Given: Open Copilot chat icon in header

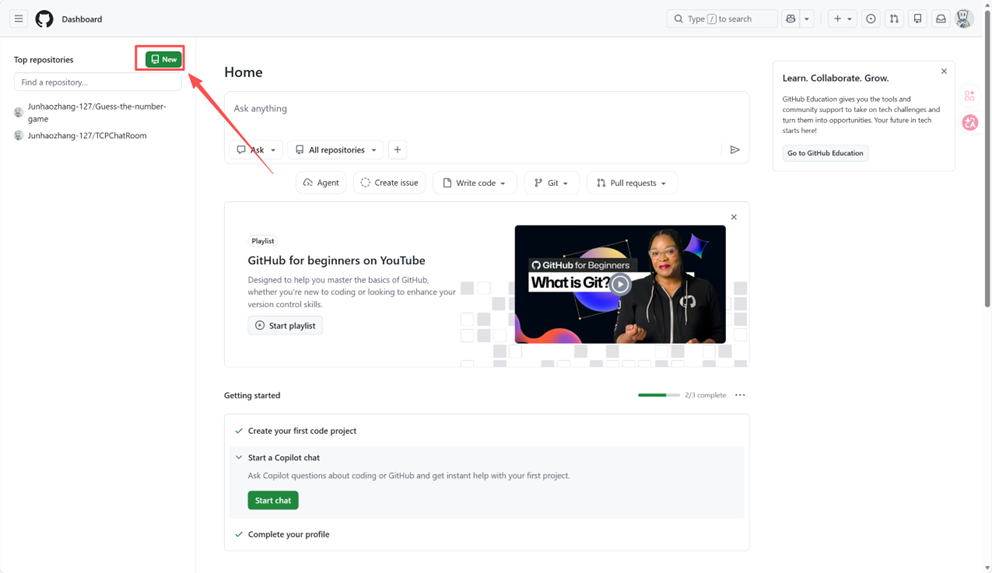Looking at the screenshot, I should coord(790,19).
